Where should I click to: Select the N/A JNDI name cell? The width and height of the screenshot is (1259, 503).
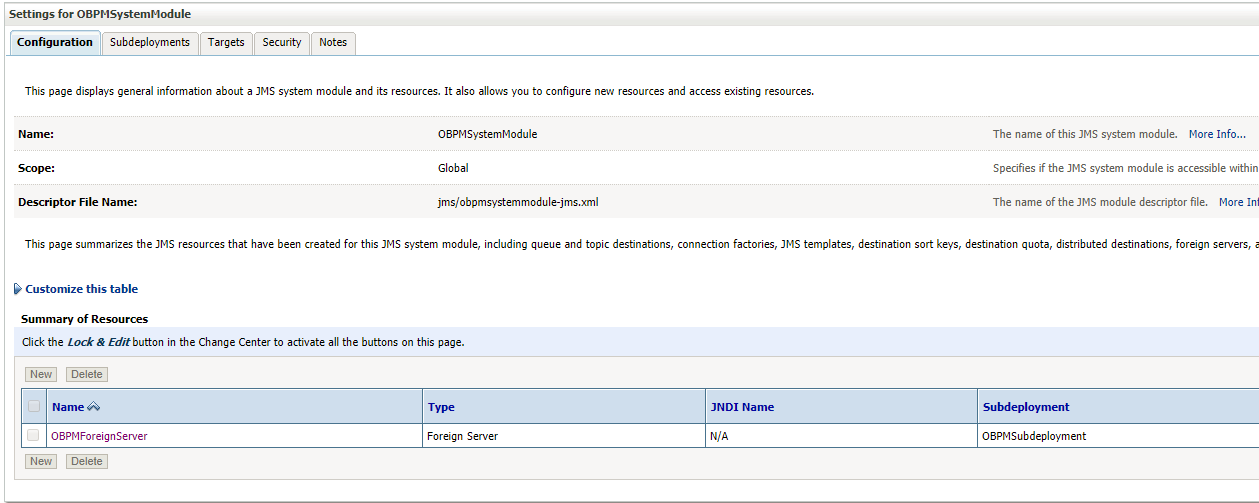pos(842,436)
